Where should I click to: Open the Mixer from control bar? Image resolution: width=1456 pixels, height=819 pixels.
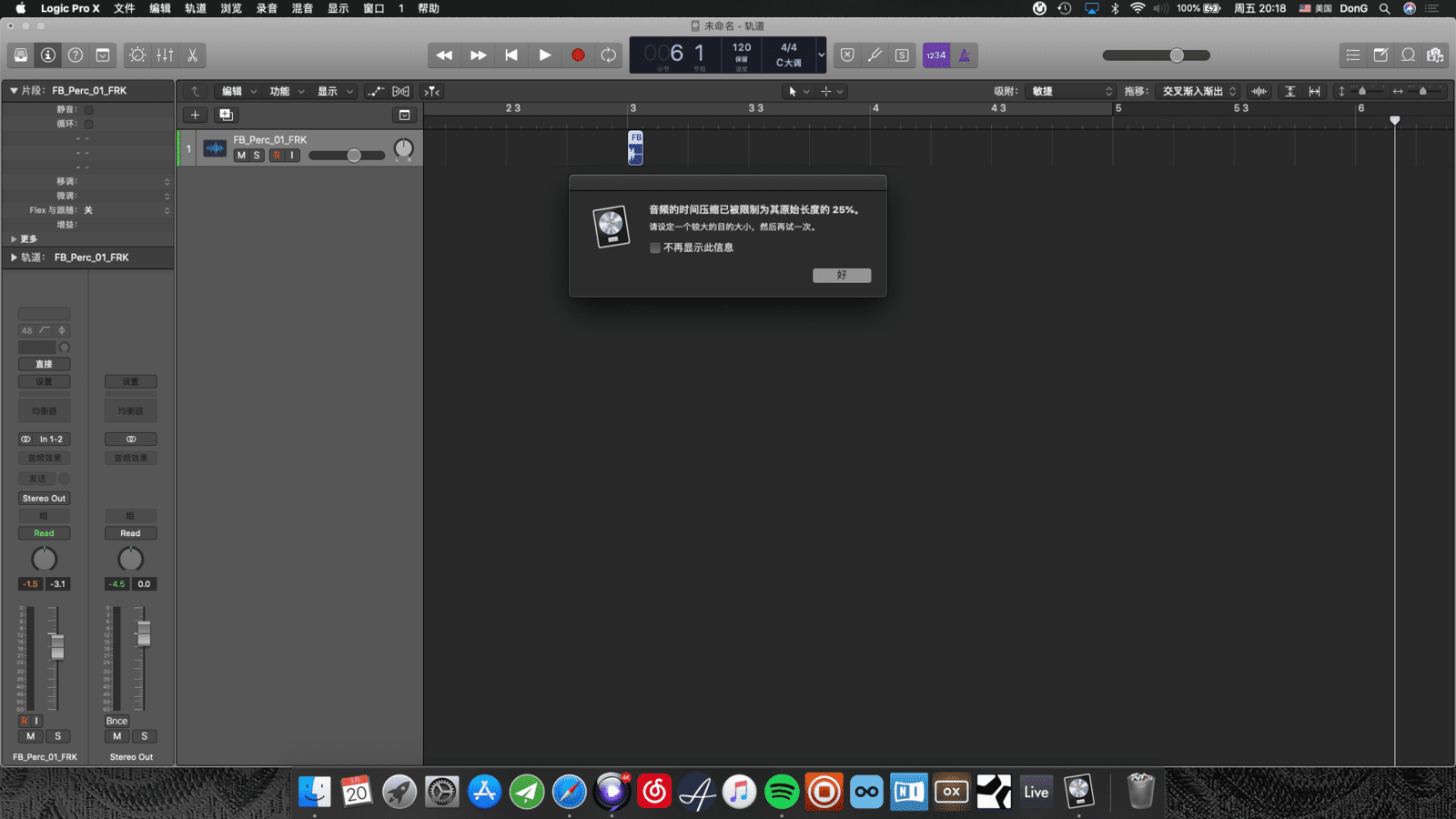point(165,56)
